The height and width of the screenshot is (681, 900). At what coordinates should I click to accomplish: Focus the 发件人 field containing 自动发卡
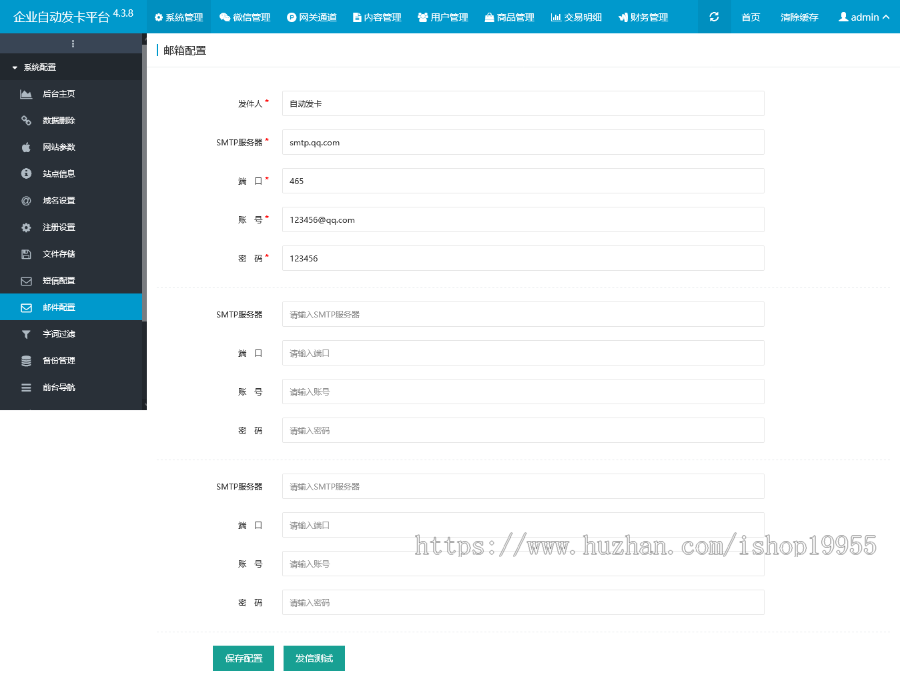tap(523, 103)
